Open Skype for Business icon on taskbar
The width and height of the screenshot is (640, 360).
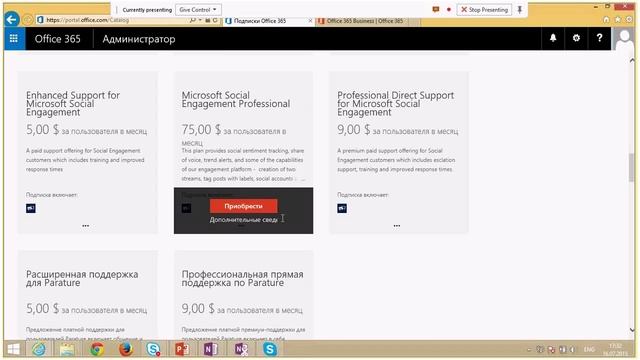(270, 349)
